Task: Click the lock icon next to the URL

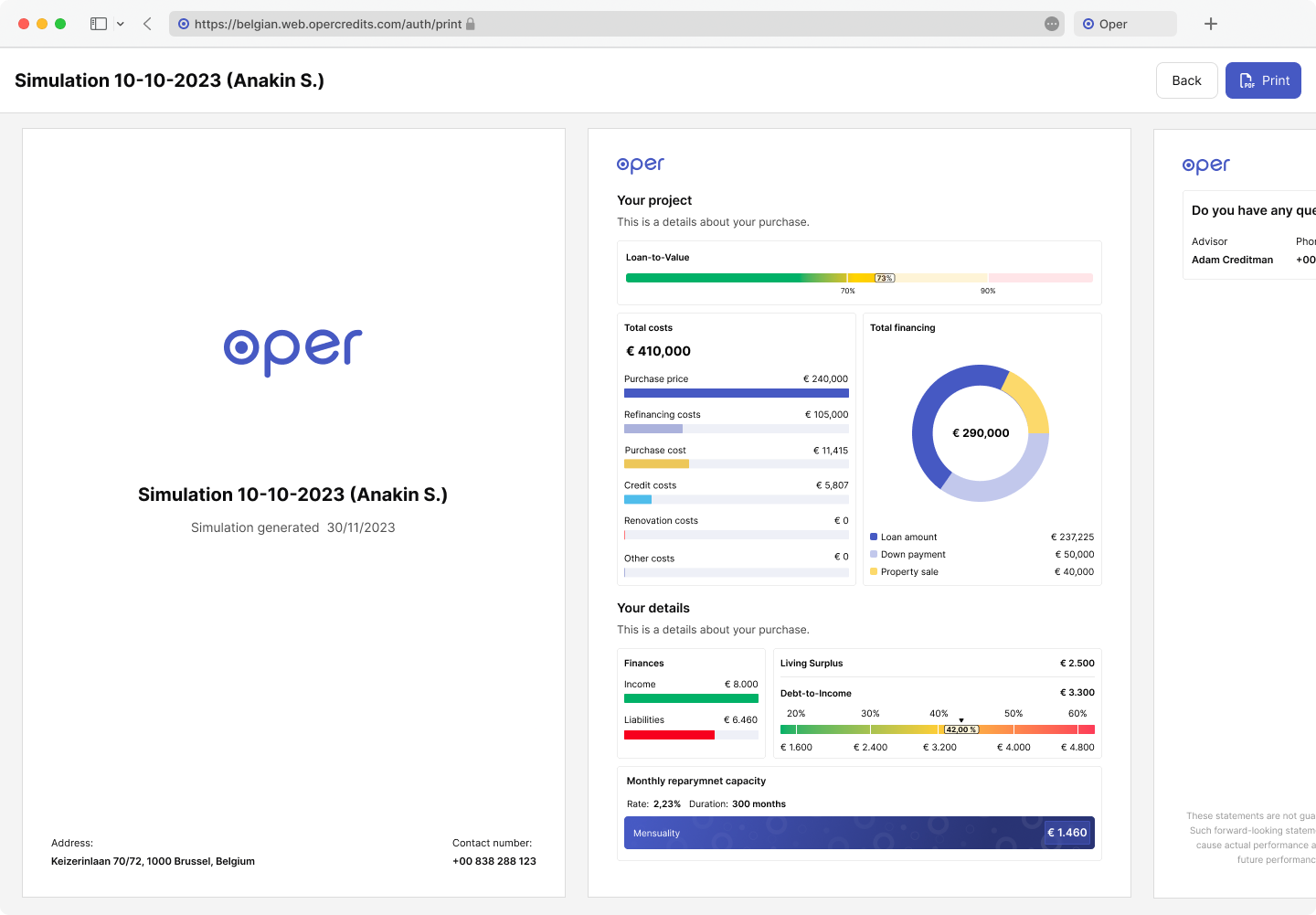Action: (471, 24)
